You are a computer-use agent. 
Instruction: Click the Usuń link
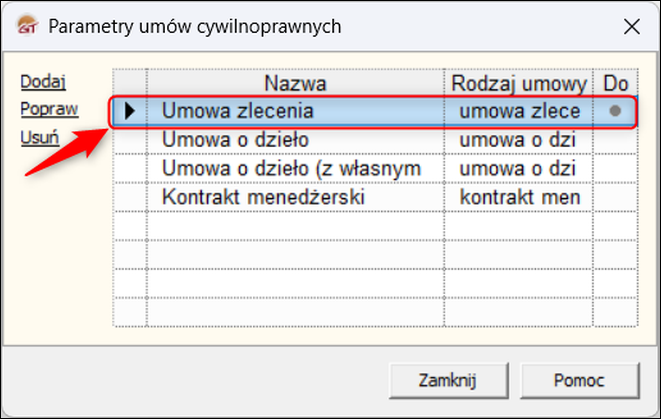click(39, 138)
